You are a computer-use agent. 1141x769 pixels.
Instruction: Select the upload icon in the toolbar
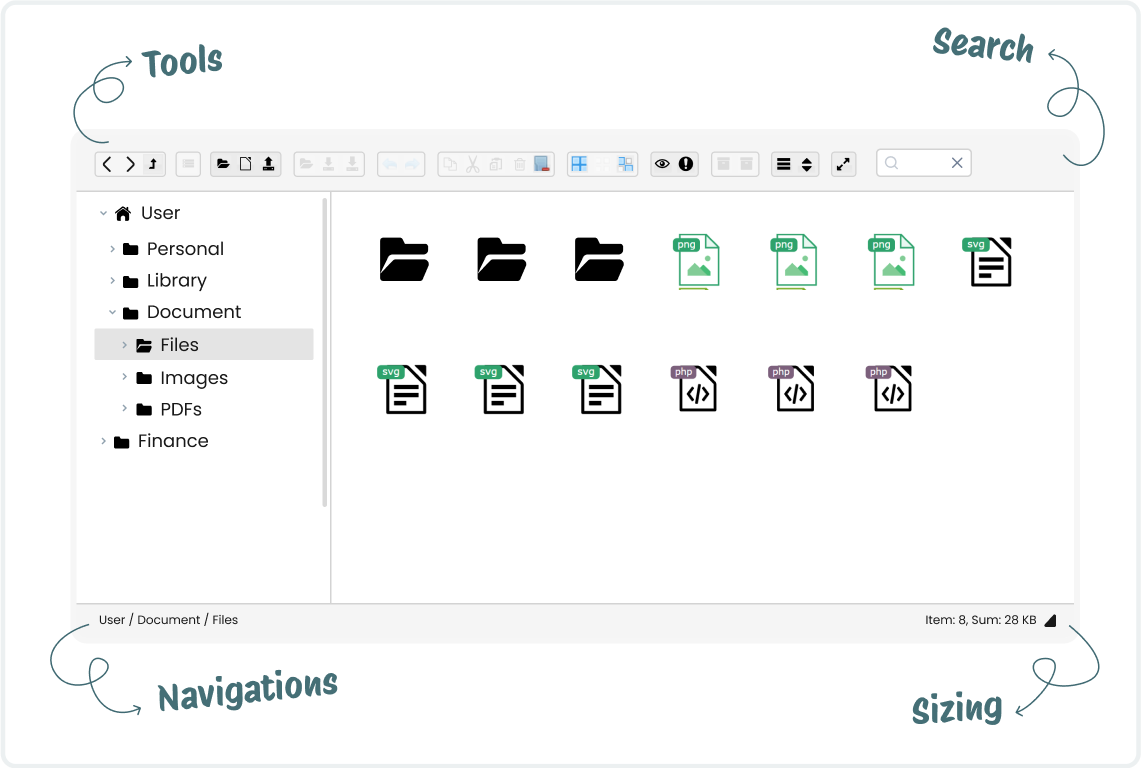point(268,163)
